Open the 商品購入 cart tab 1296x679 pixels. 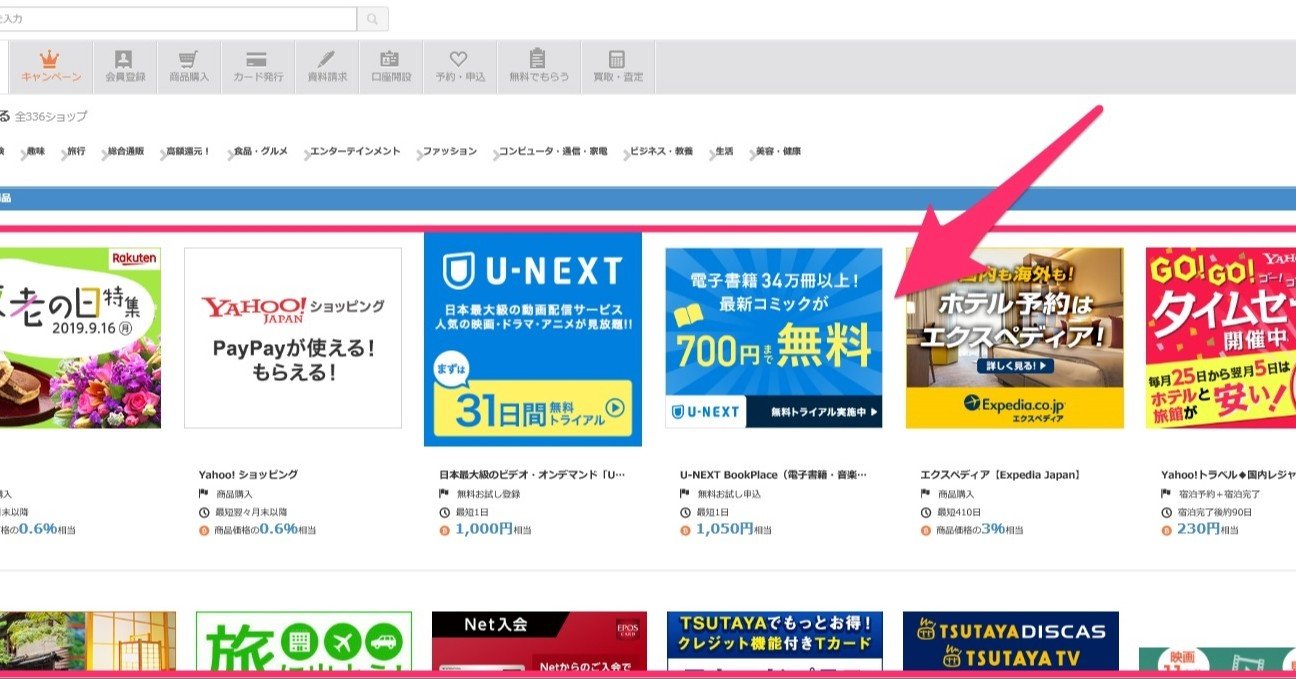coord(189,67)
